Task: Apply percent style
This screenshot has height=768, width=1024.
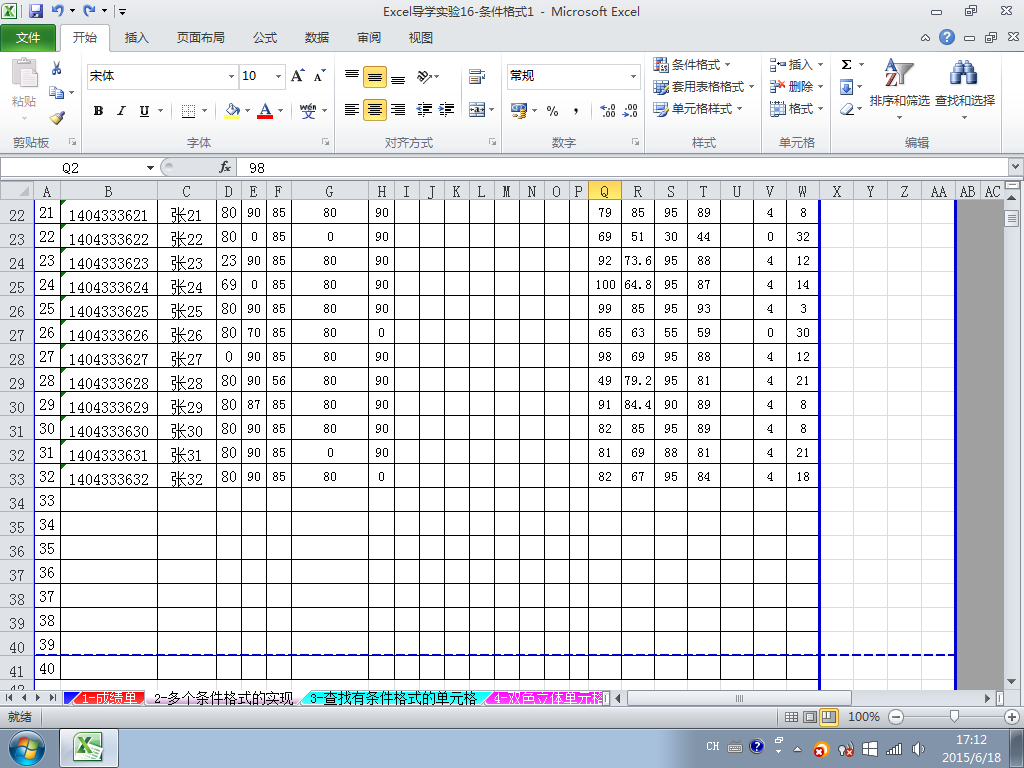Action: tap(552, 110)
